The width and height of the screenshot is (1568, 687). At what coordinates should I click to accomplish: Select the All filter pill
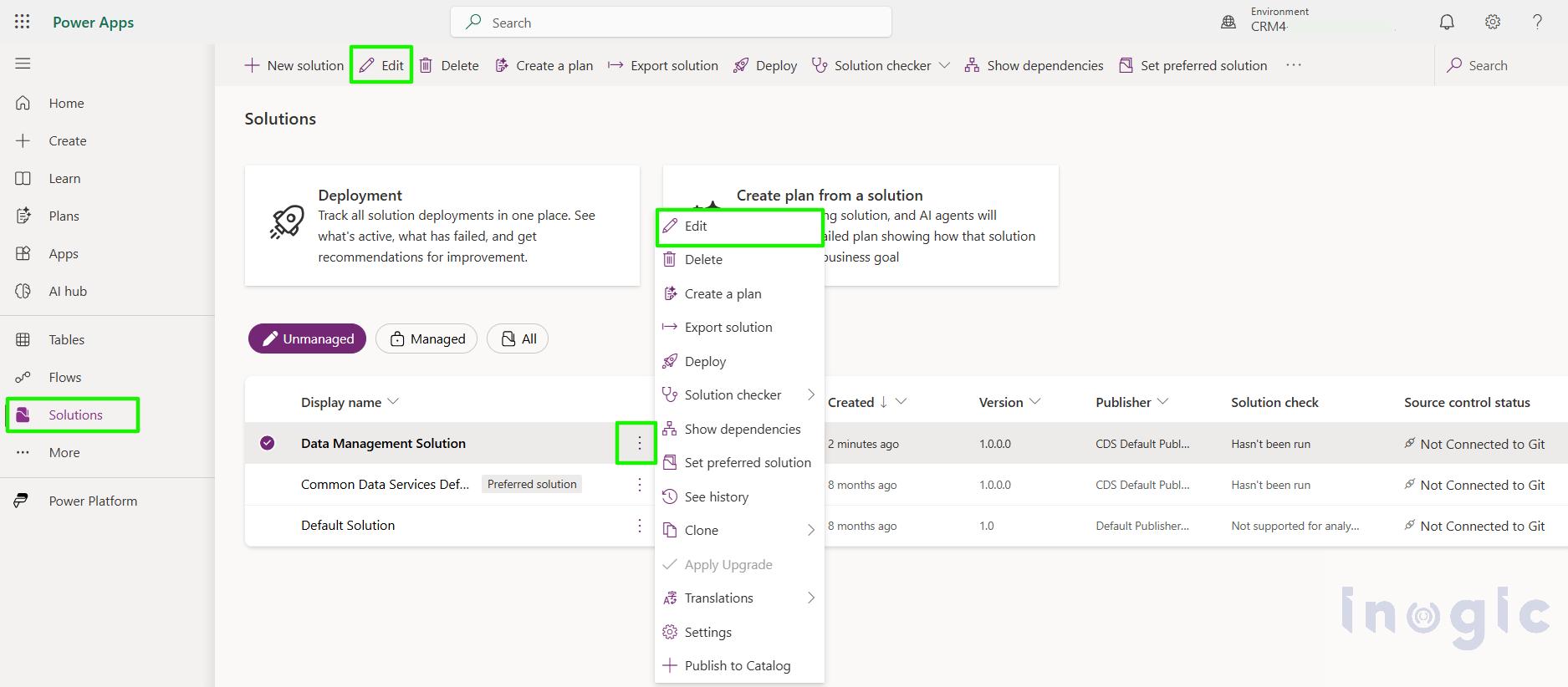tap(518, 338)
